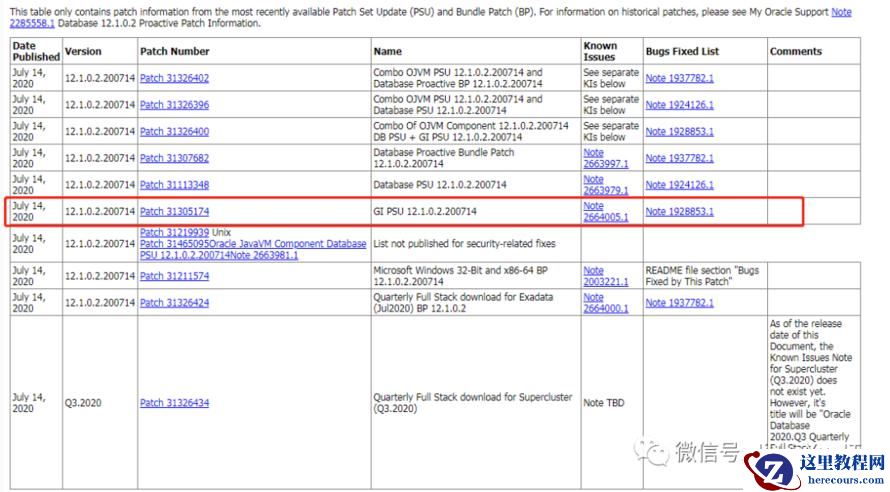Select 'Microsoft Windows 32-Bit and x86-64 BP' name
The image size is (890, 492).
point(460,276)
